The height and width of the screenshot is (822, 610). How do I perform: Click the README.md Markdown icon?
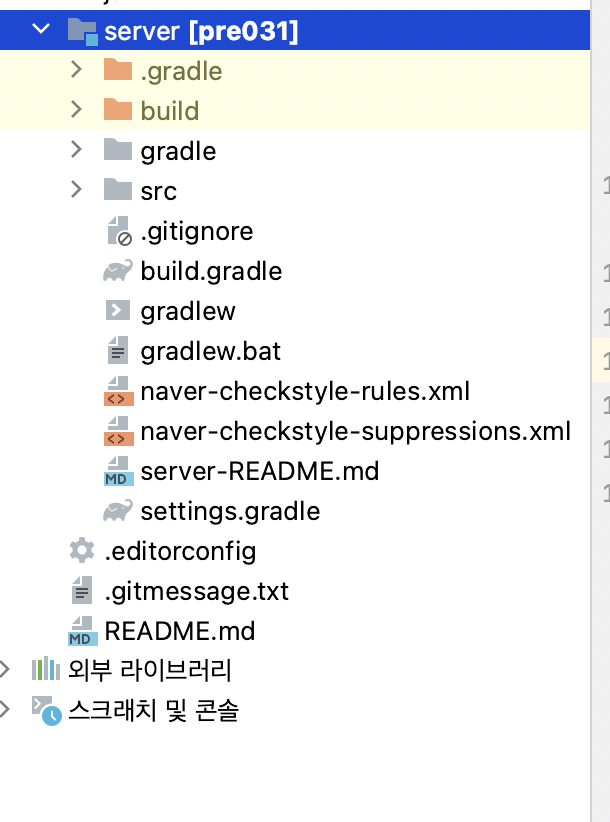[x=83, y=631]
